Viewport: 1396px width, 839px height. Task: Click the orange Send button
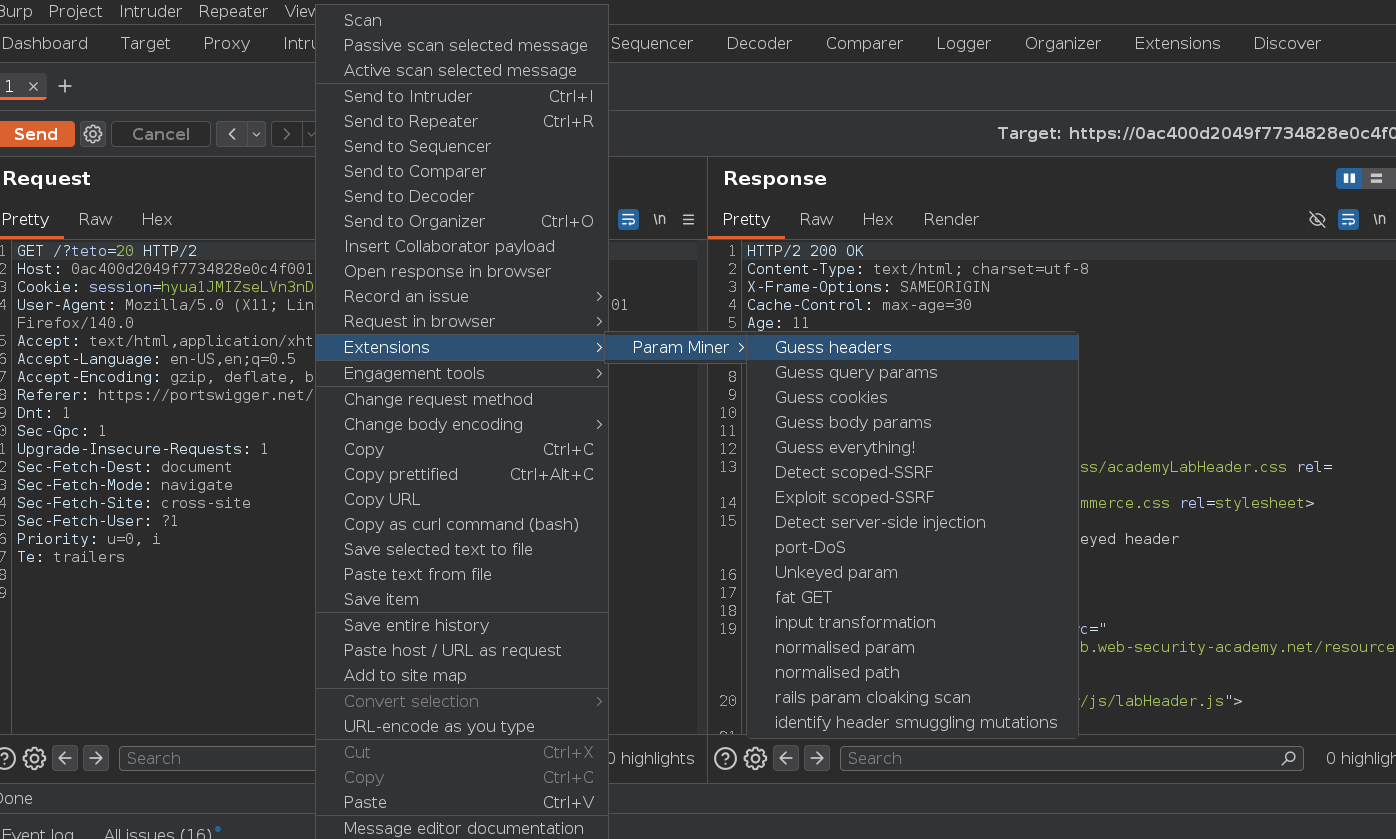(36, 134)
